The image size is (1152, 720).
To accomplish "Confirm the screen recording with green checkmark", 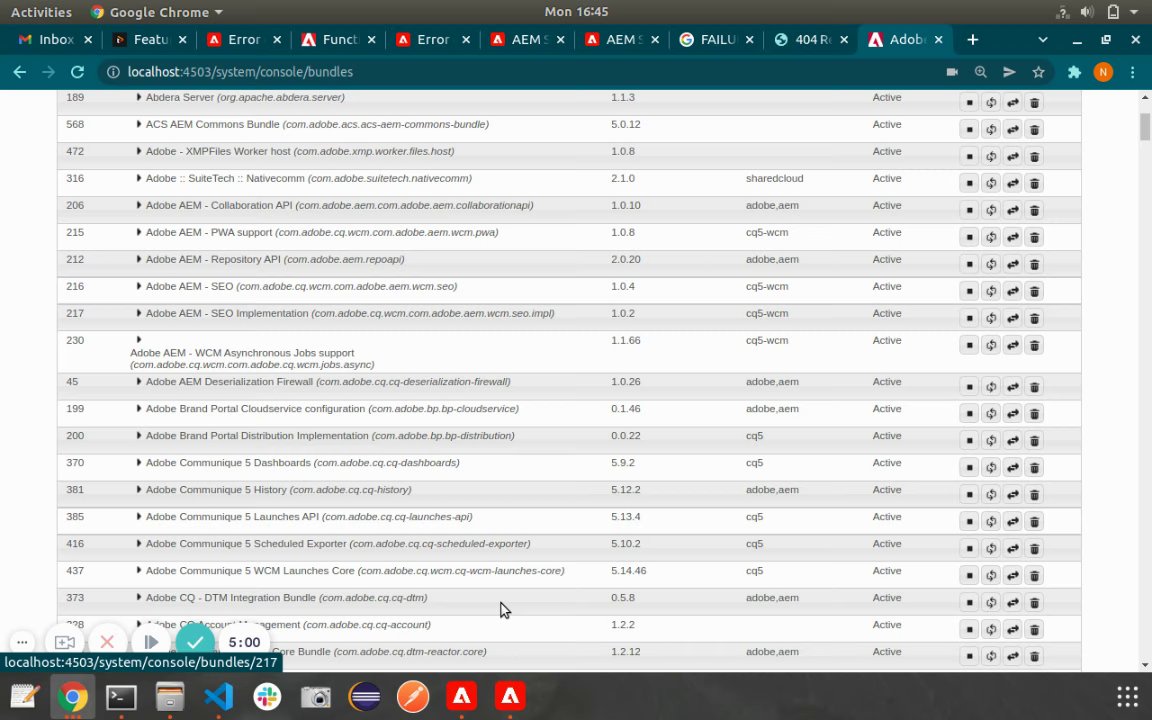I will coord(195,642).
